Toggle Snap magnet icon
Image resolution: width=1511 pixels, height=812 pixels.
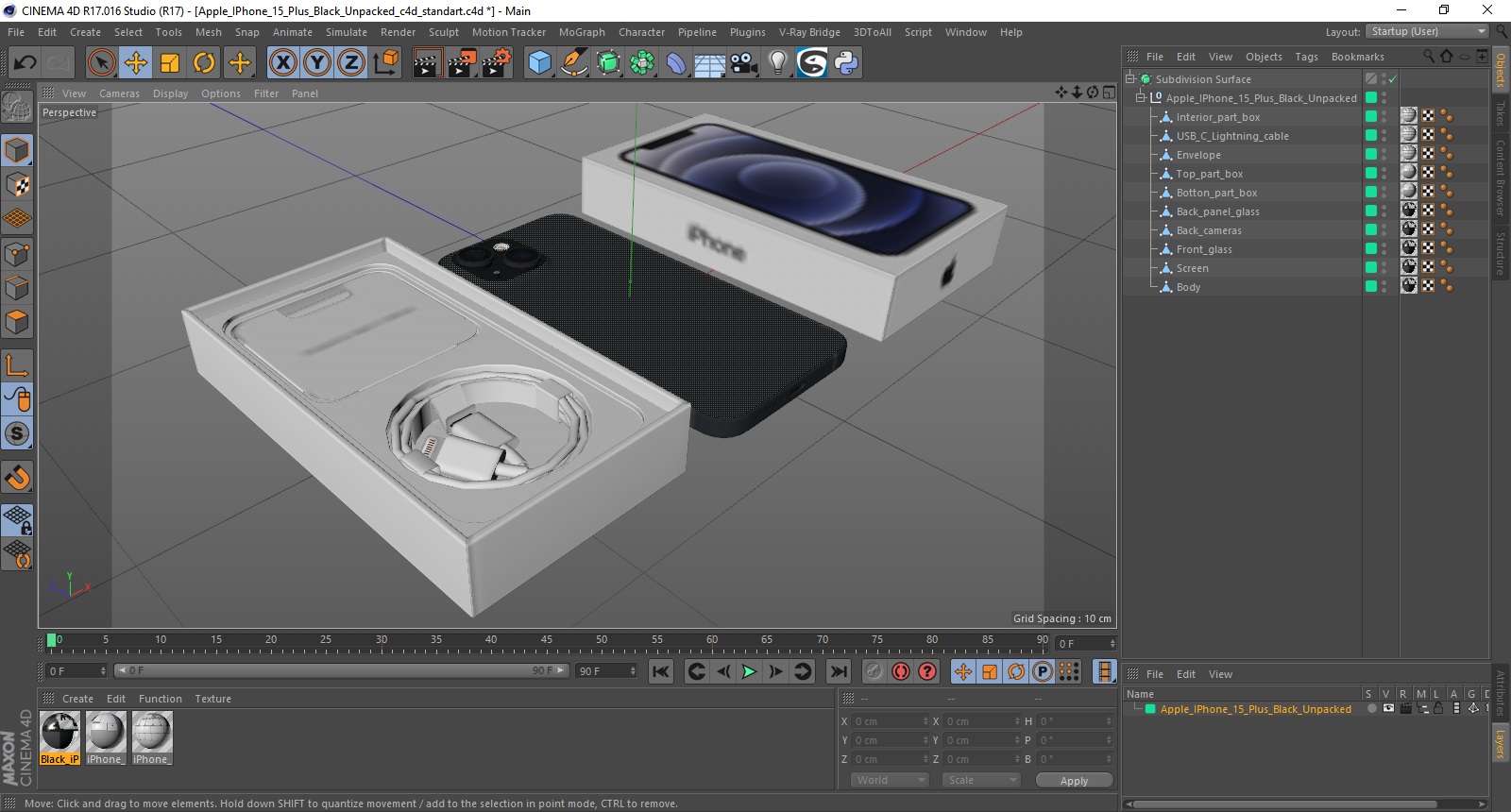(x=17, y=477)
